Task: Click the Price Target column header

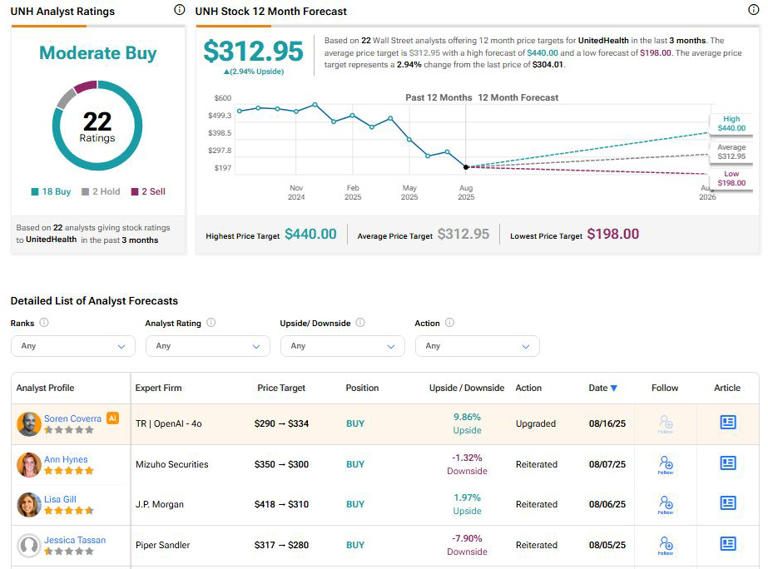Action: click(x=280, y=388)
